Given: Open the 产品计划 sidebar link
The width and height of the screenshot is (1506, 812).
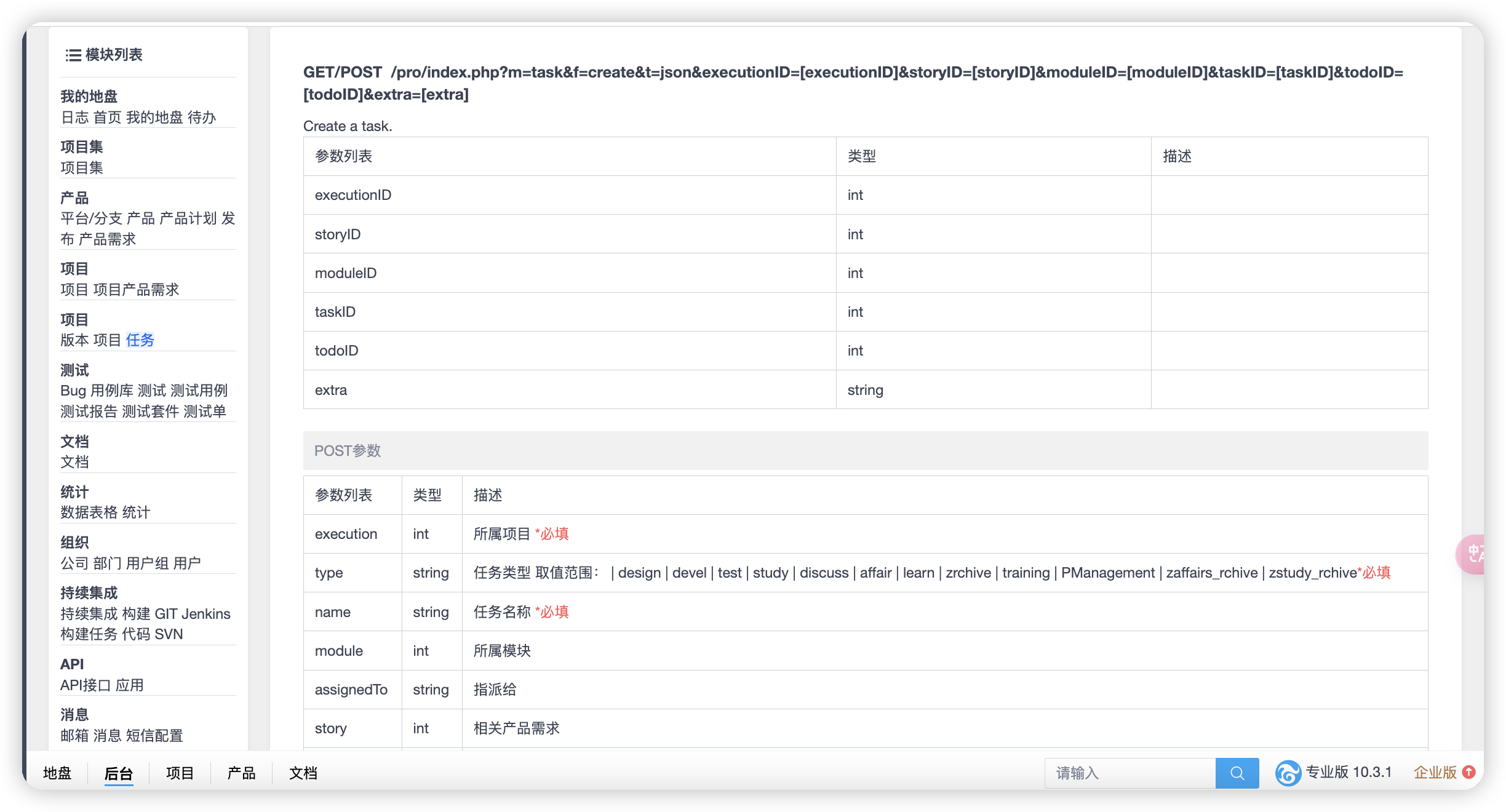Looking at the screenshot, I should [x=188, y=218].
